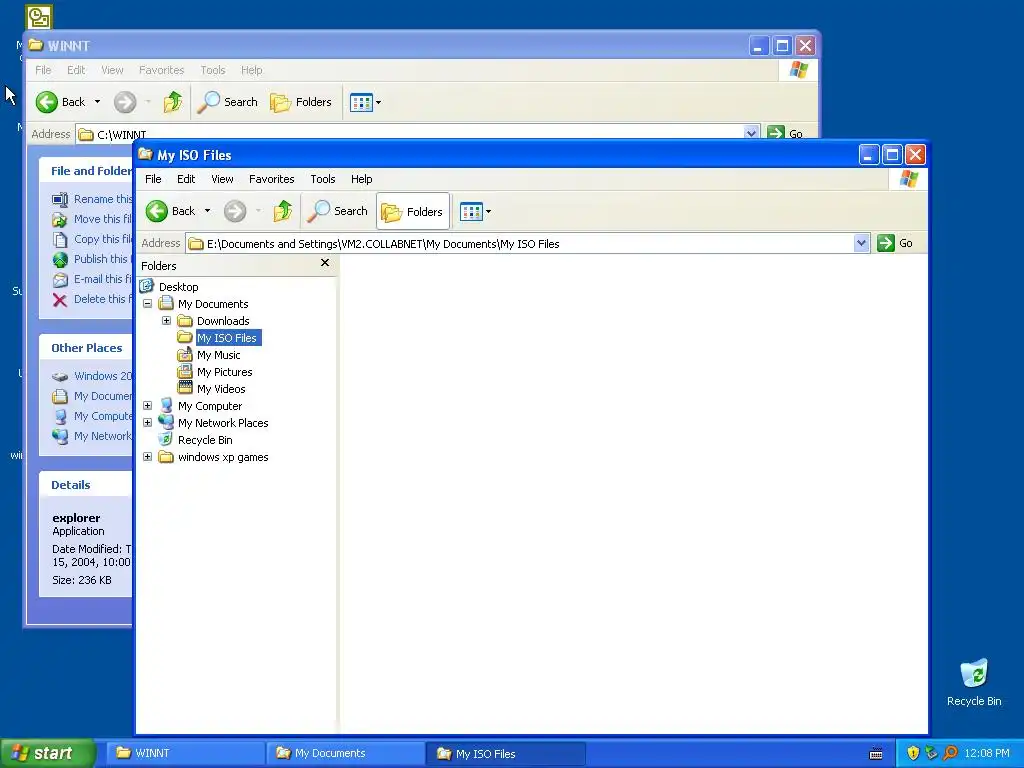Click the Up folder icon in My ISO Files
This screenshot has height=768, width=1024.
tap(283, 211)
